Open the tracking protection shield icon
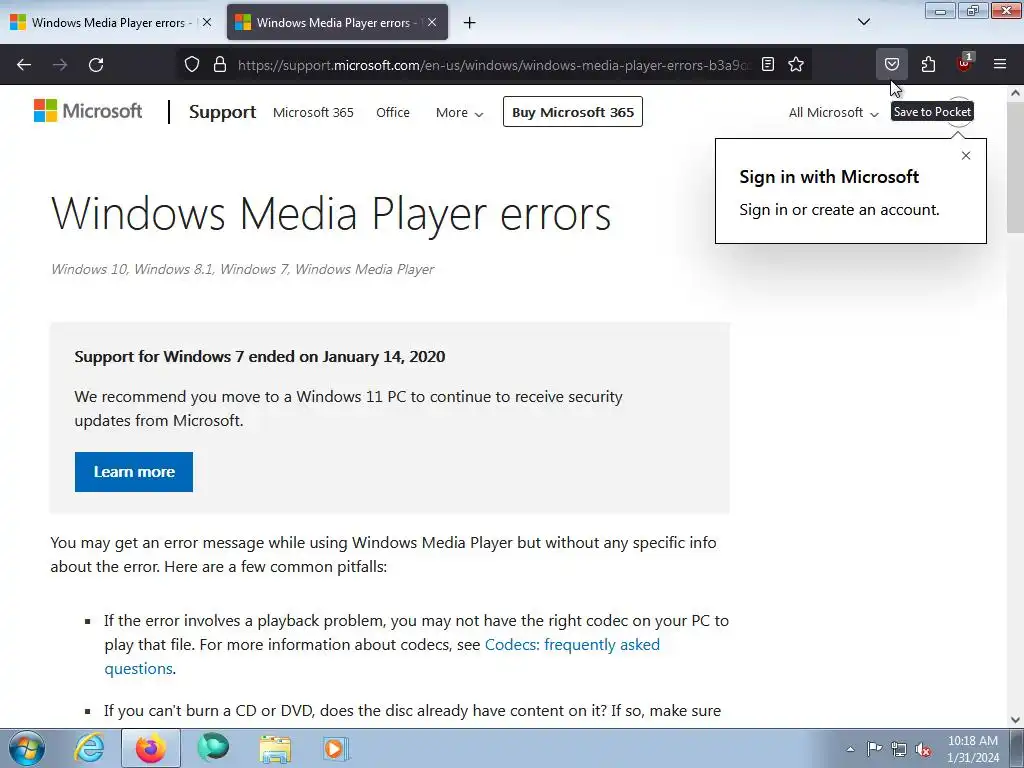This screenshot has width=1024, height=768. 191,65
